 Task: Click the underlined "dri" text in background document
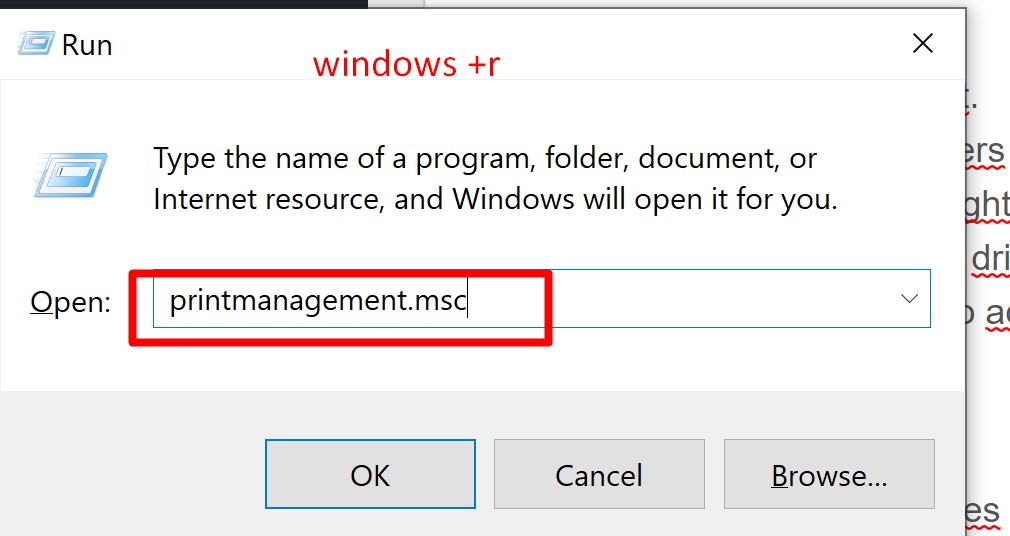pyautogui.click(x=990, y=257)
